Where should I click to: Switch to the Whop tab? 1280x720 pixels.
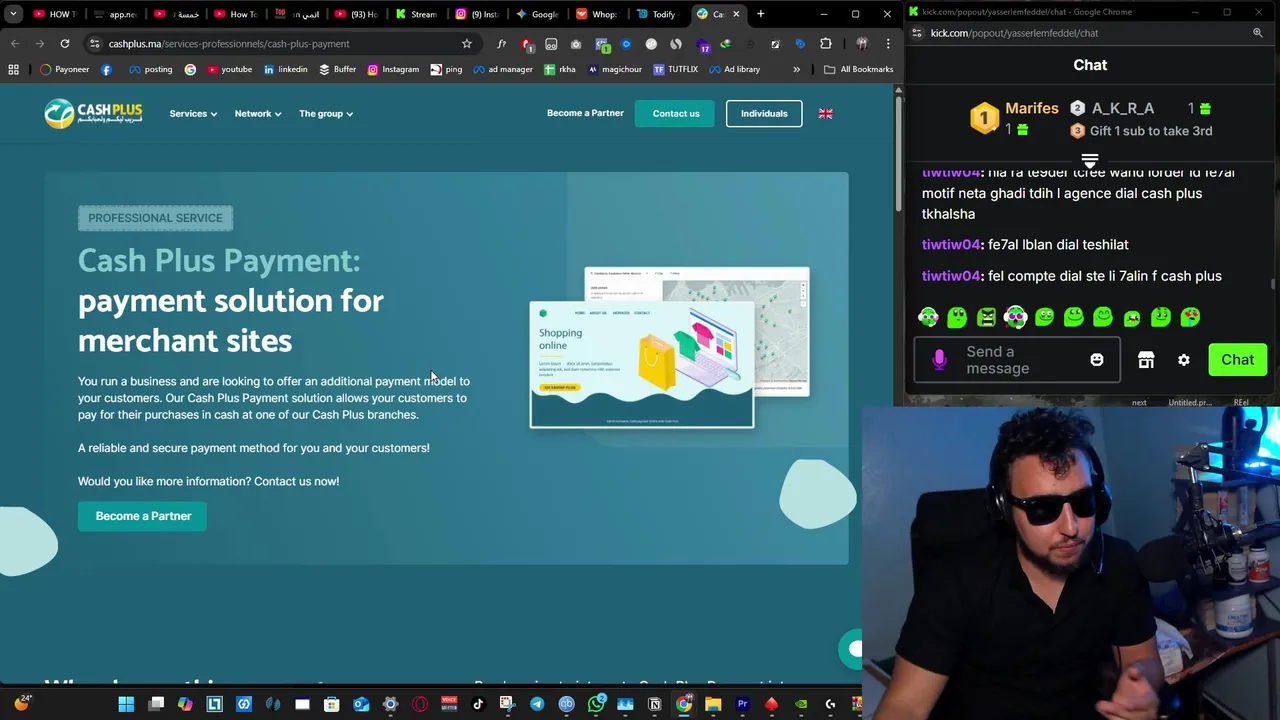tap(598, 14)
